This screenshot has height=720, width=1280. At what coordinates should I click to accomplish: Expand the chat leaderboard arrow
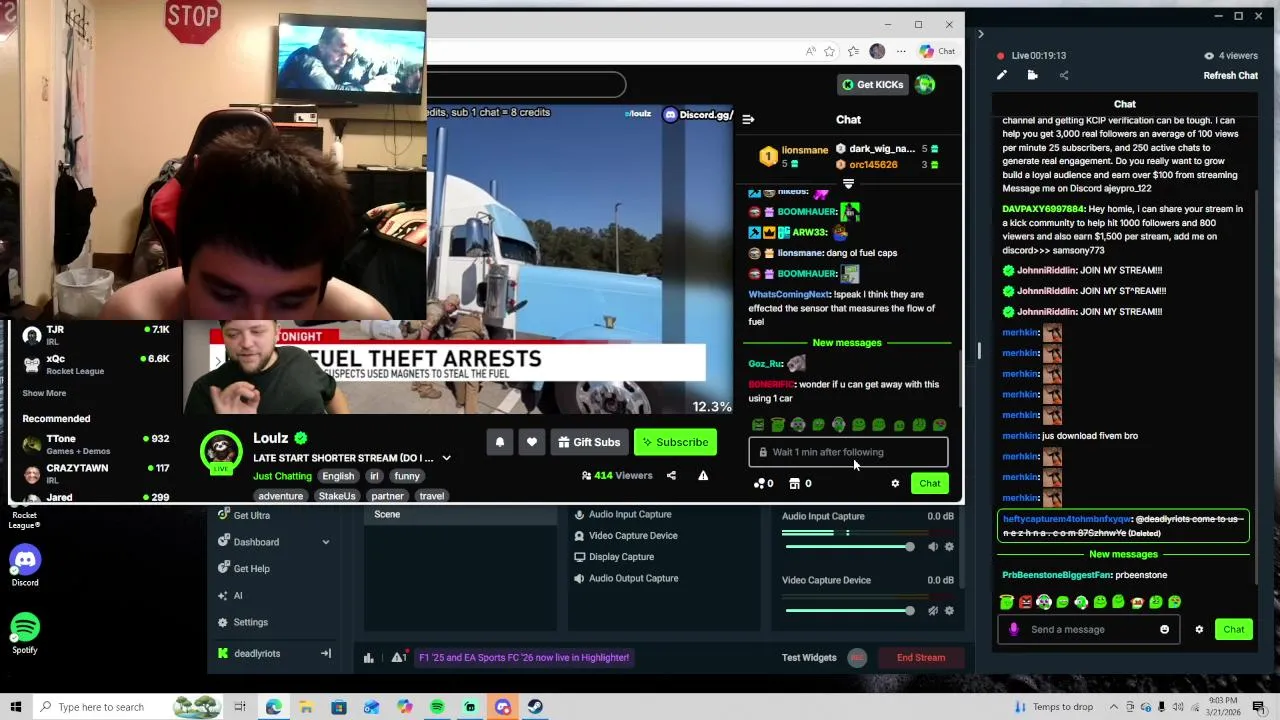pyautogui.click(x=848, y=184)
